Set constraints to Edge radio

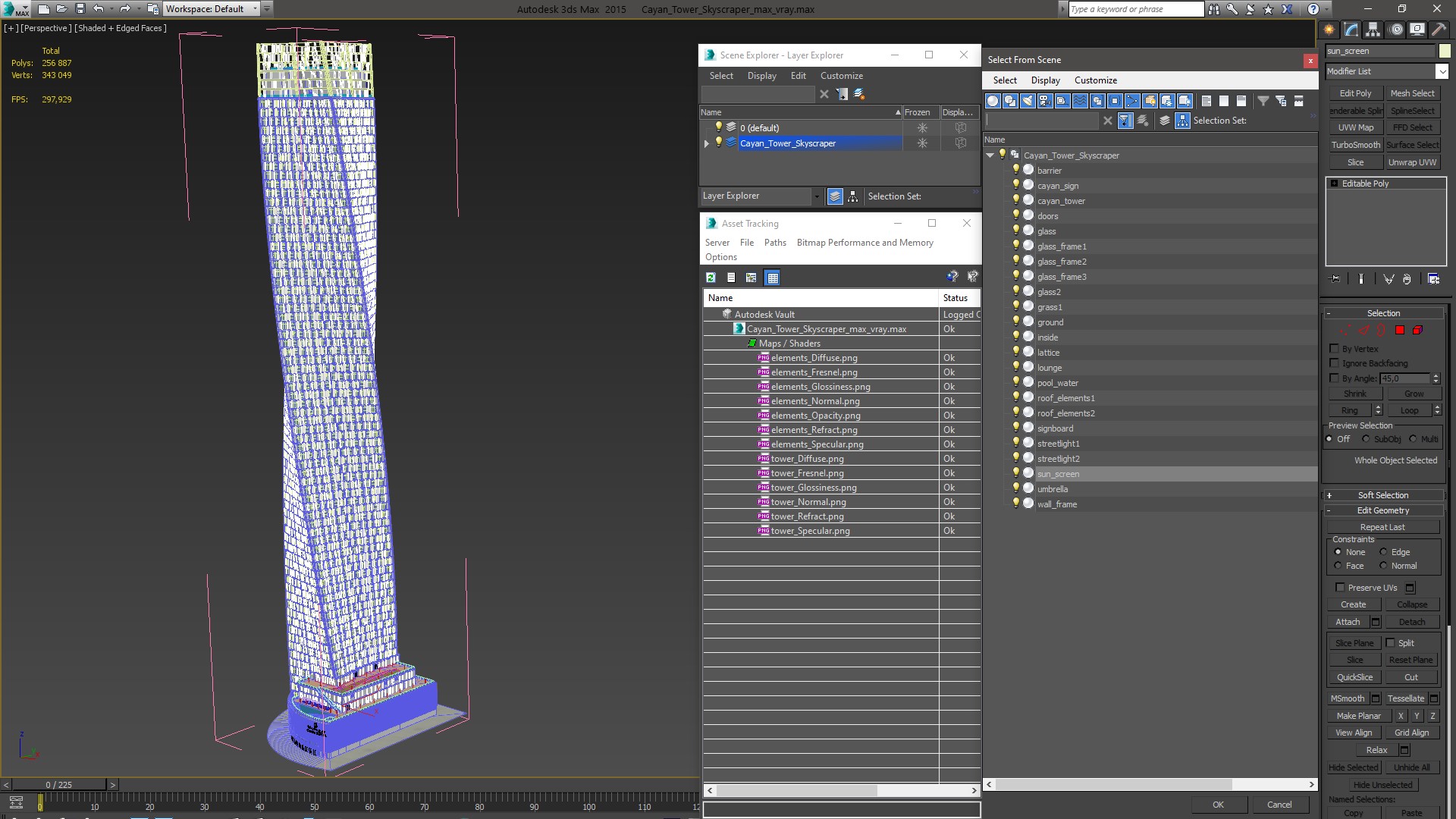[1383, 552]
